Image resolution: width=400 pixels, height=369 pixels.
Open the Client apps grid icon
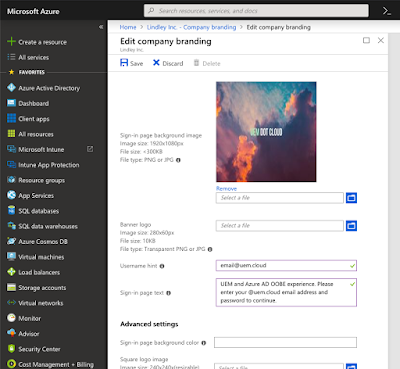(11, 118)
